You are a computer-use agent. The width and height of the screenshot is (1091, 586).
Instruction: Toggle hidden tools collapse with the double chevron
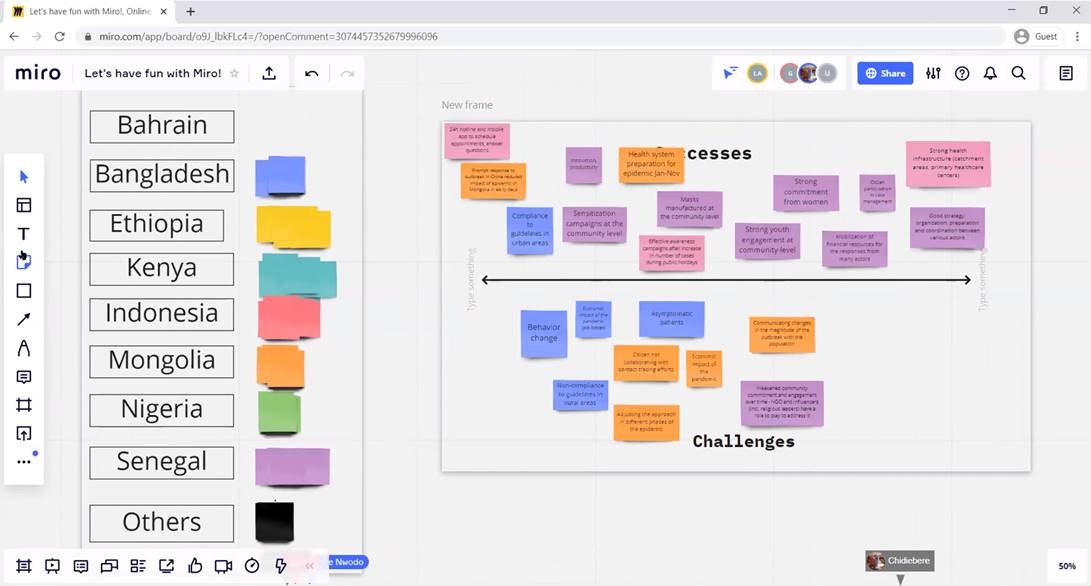tap(309, 565)
